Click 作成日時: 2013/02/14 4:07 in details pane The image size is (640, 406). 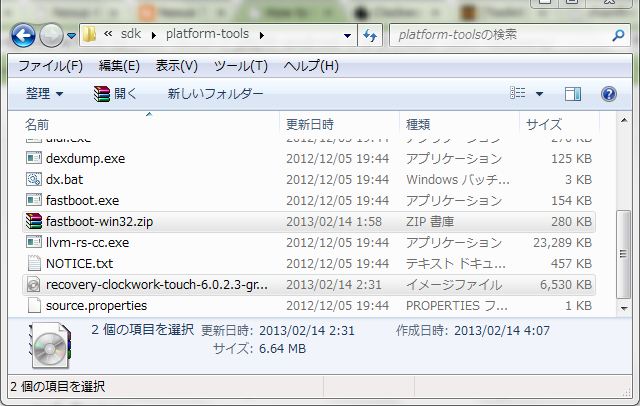click(473, 331)
